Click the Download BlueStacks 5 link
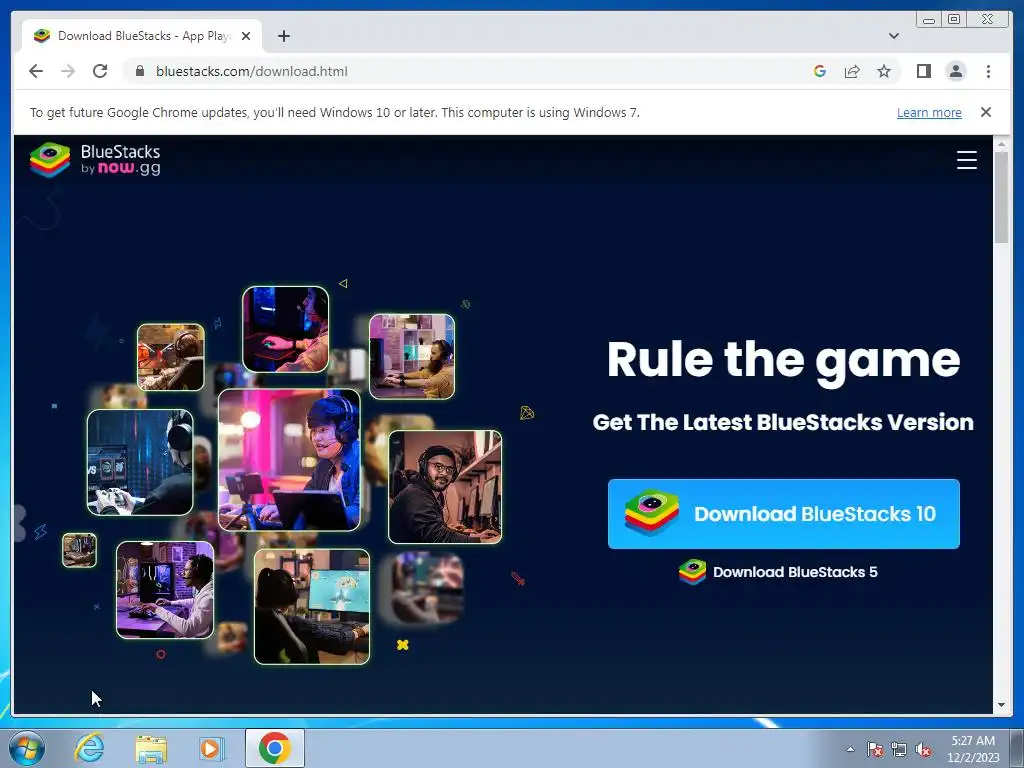 (778, 572)
